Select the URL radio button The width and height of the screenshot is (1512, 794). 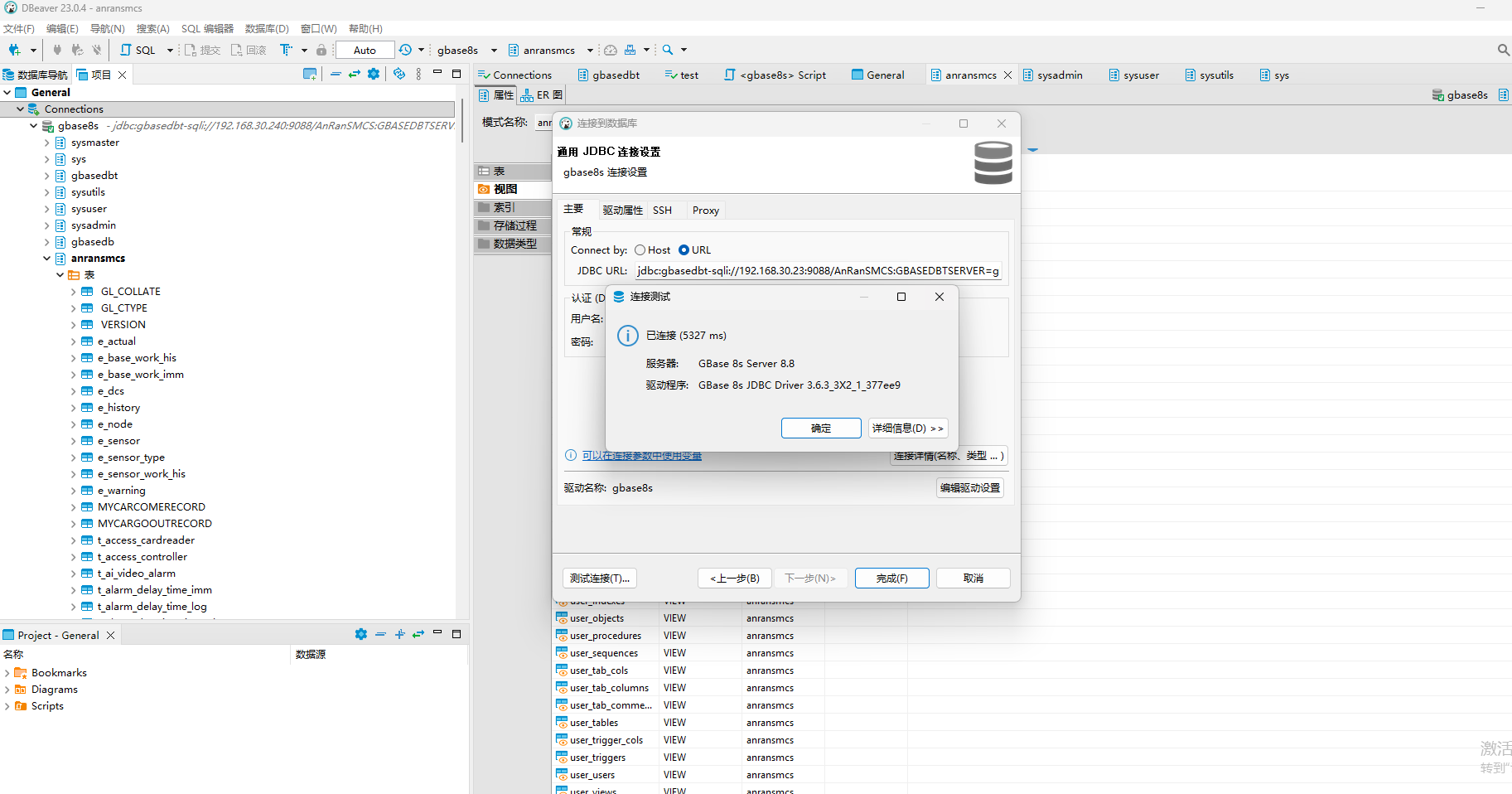point(684,250)
